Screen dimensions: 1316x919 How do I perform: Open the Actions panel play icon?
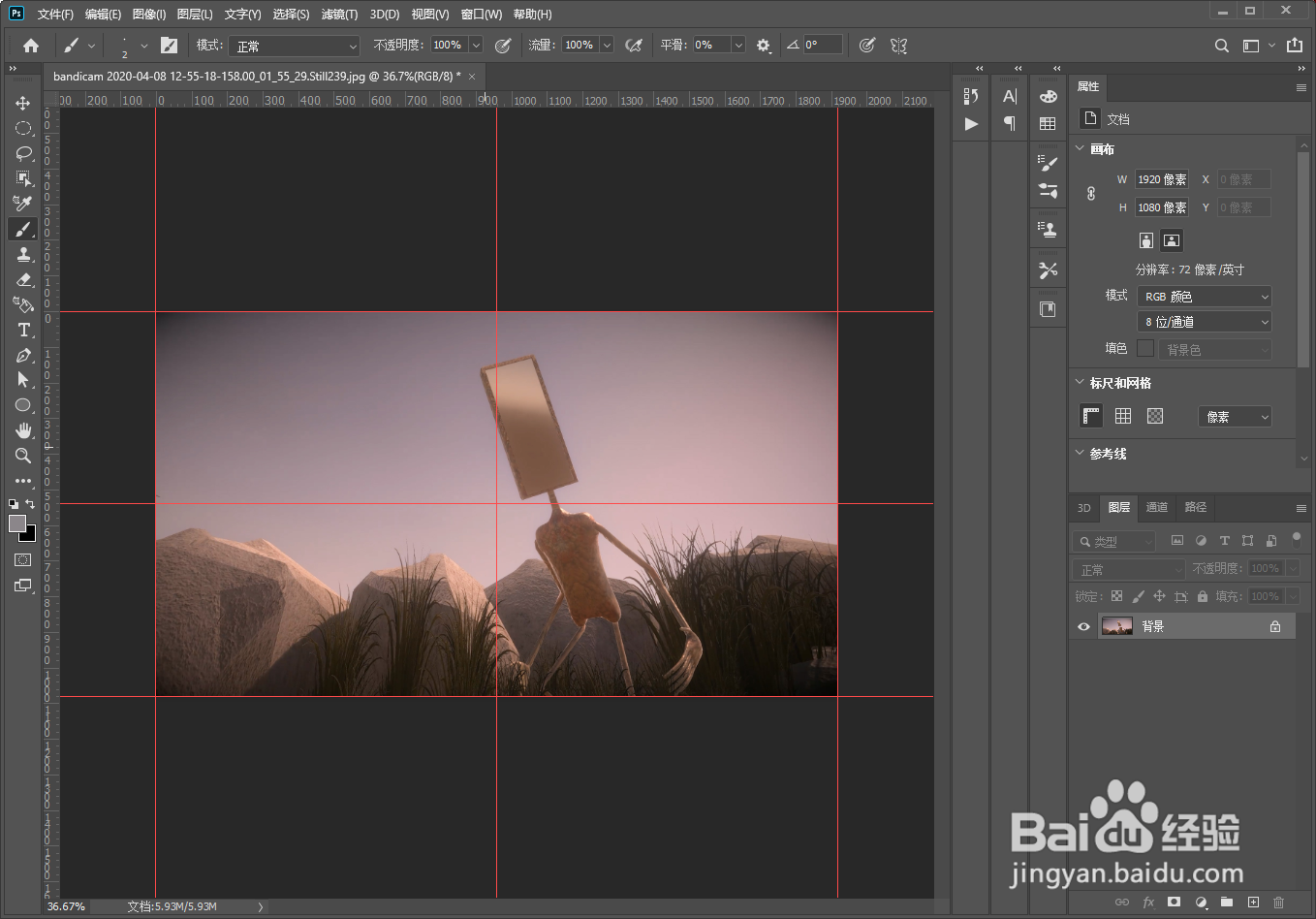[x=971, y=124]
